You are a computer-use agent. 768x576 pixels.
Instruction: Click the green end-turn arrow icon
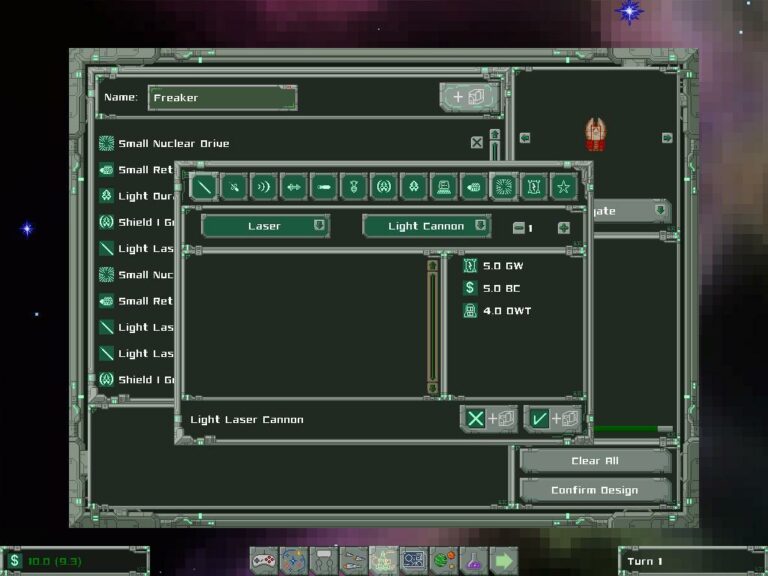[504, 561]
